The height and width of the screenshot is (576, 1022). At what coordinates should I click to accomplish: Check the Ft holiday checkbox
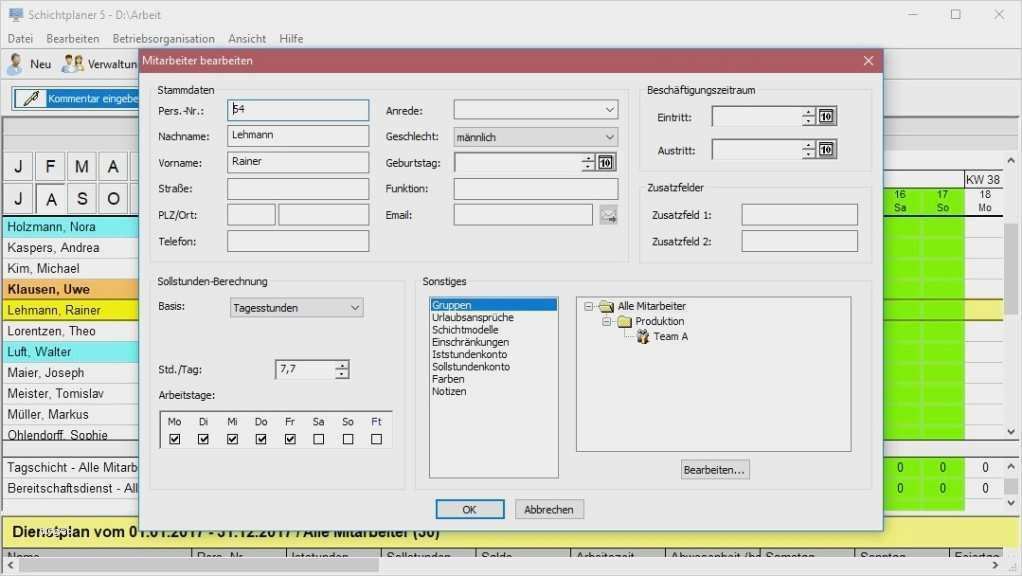(376, 438)
